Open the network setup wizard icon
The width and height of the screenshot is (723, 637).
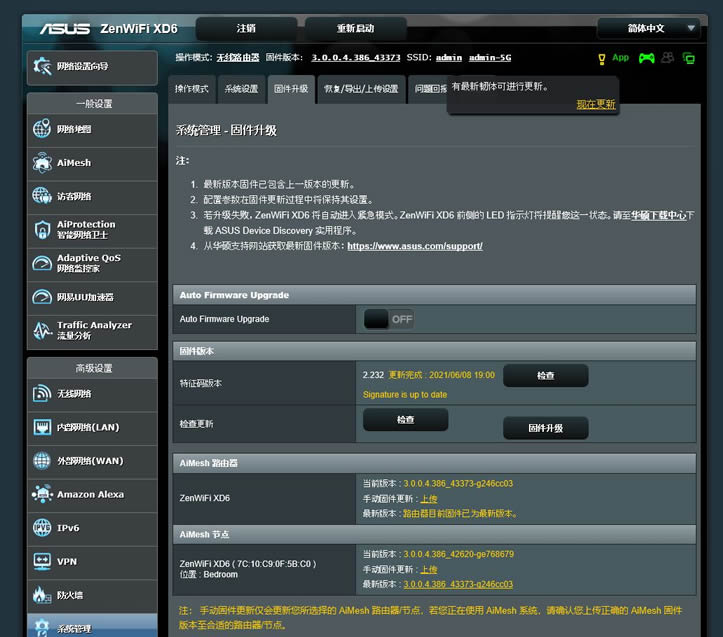point(42,66)
